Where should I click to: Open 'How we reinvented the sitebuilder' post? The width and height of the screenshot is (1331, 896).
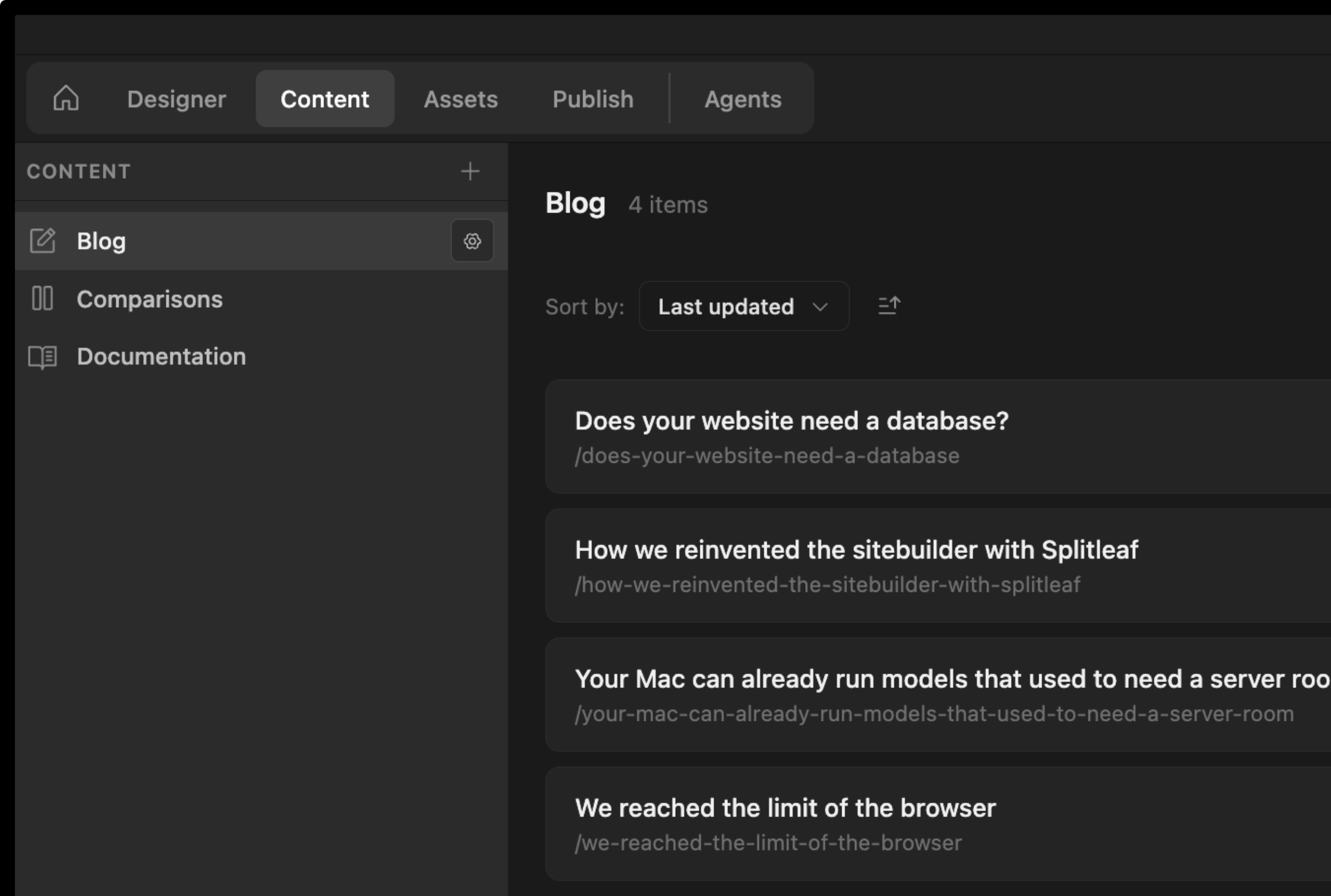(x=938, y=566)
